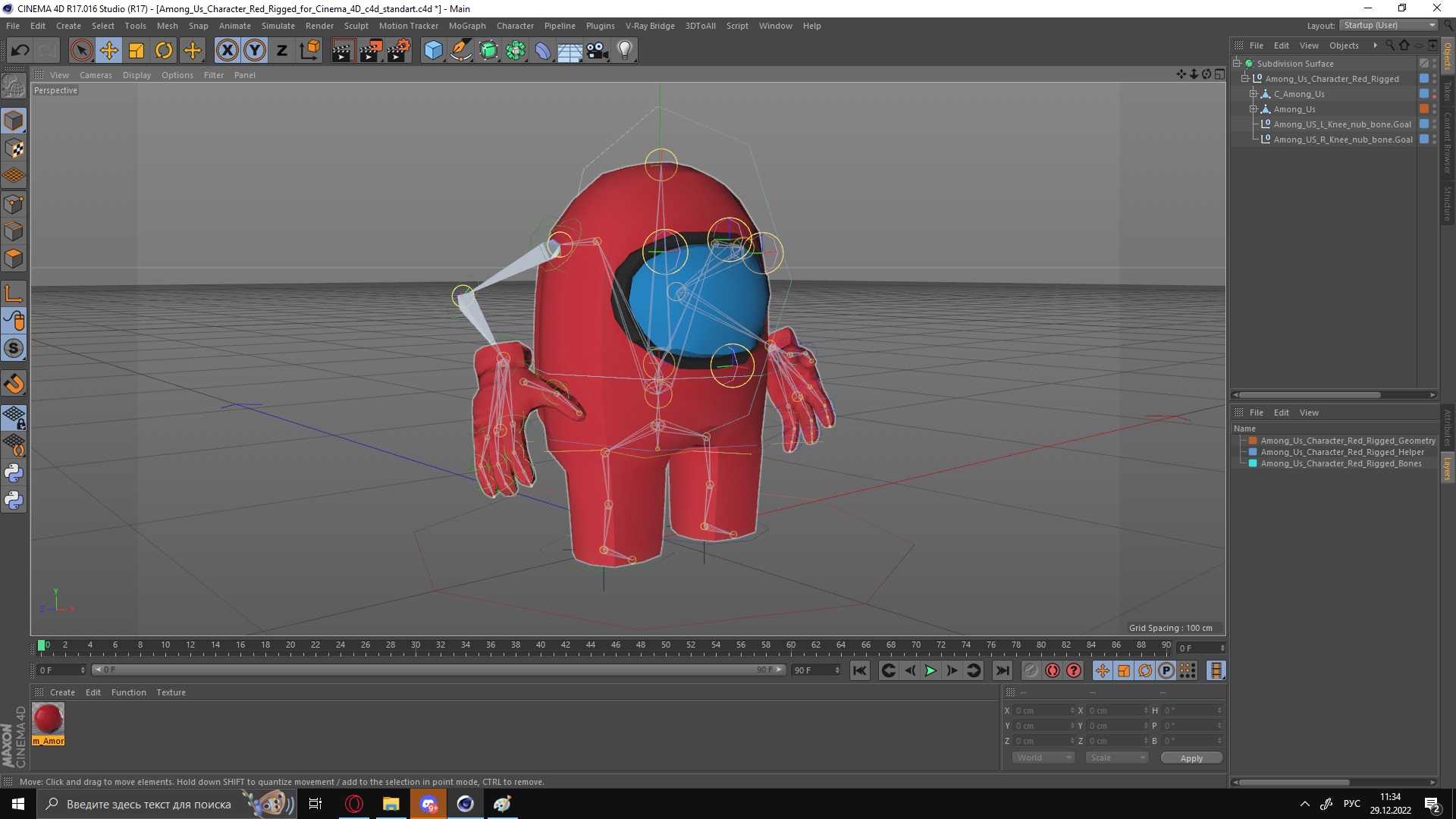Add a Subdivision Surface generator
The image size is (1456, 819).
pyautogui.click(x=488, y=51)
